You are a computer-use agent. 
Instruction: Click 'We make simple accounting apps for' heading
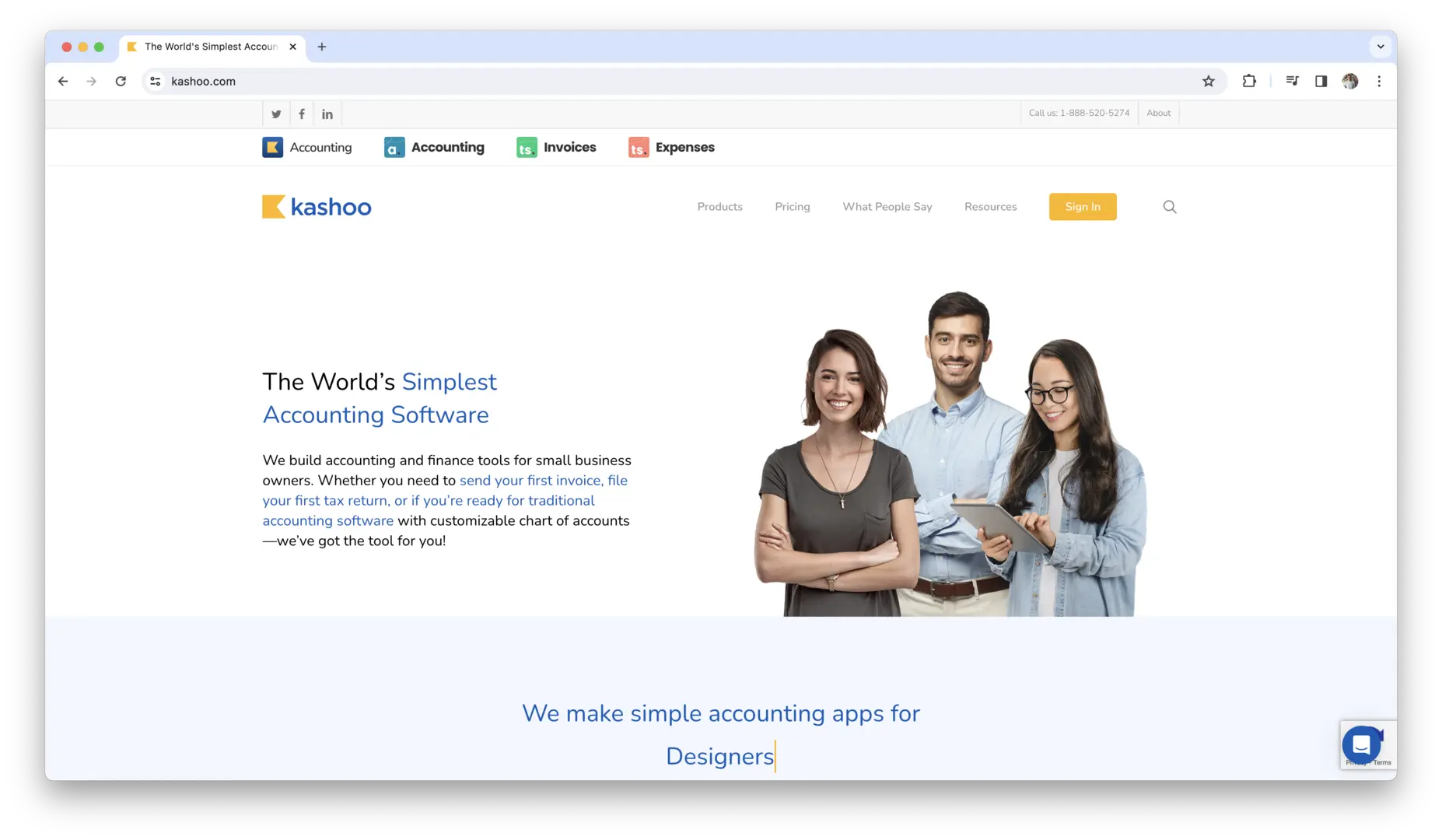coord(721,713)
